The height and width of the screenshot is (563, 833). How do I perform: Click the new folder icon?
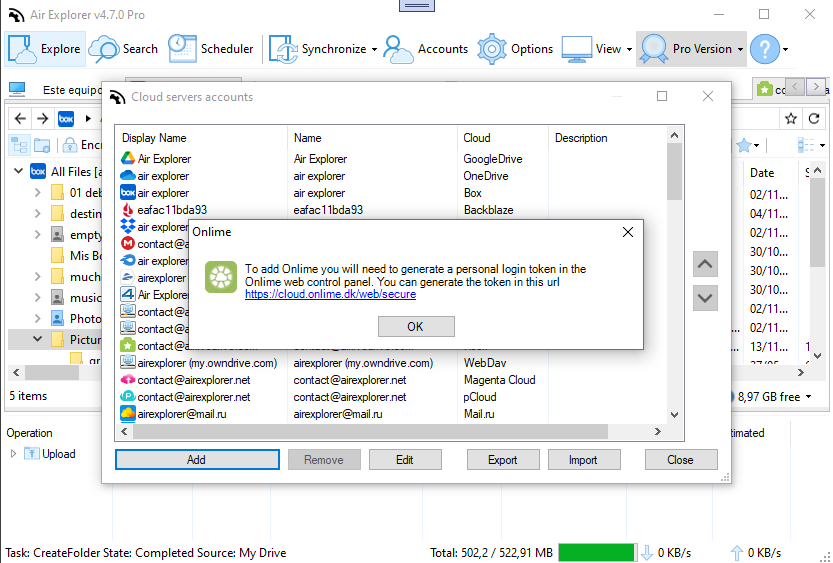[x=42, y=144]
